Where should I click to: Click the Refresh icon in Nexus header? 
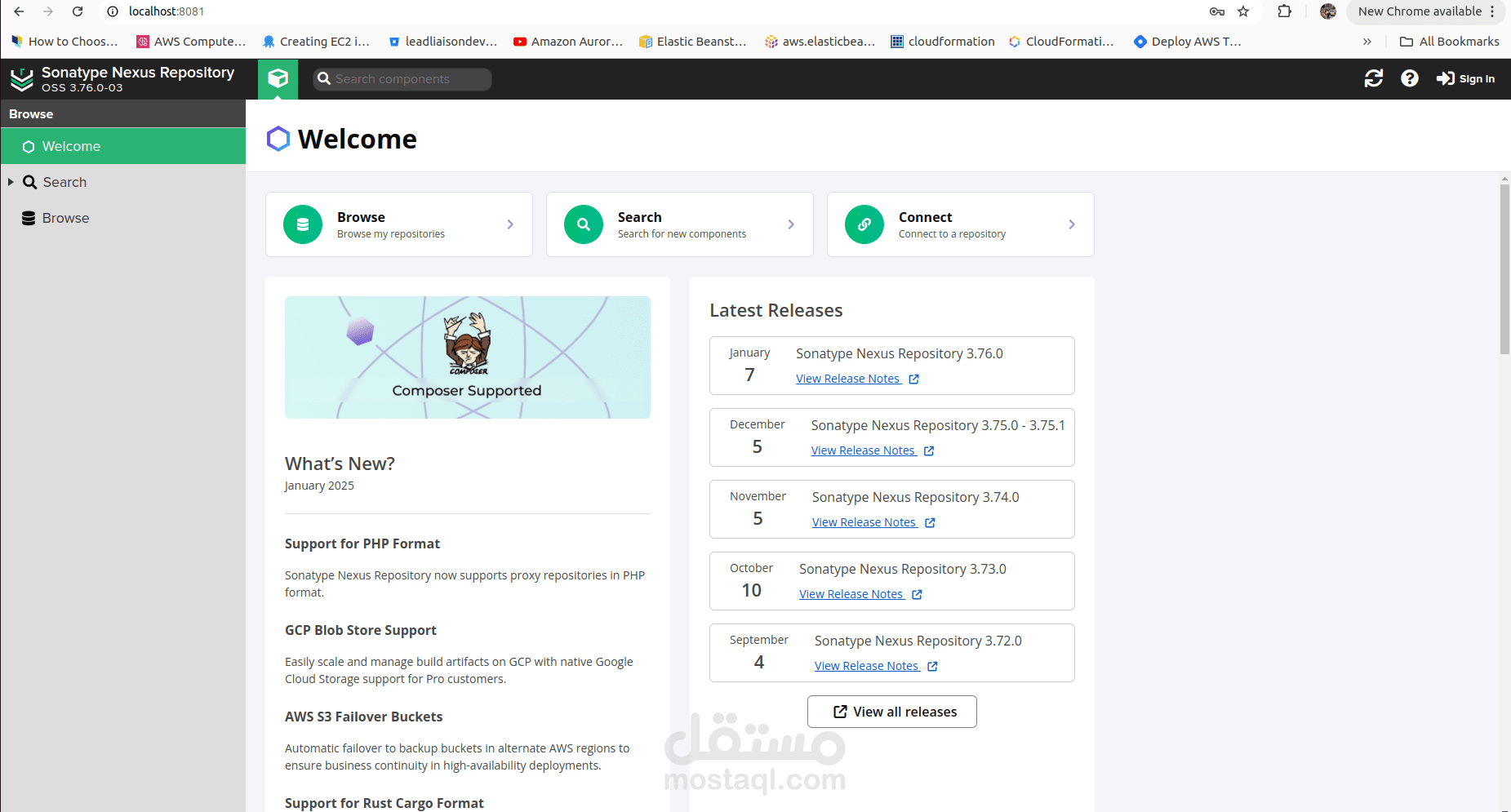(x=1374, y=78)
